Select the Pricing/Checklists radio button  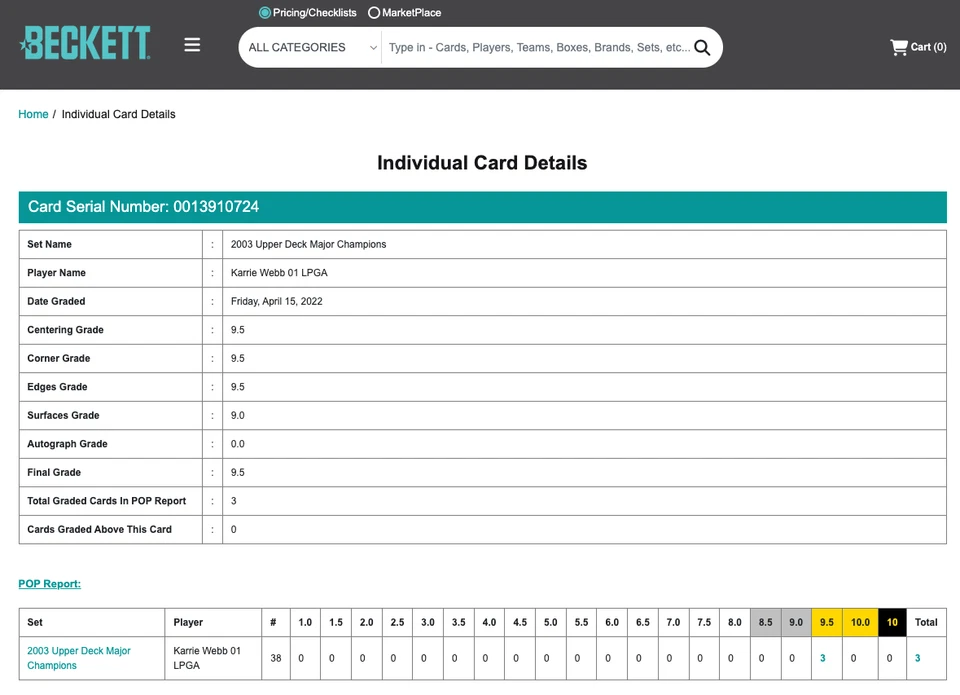264,12
